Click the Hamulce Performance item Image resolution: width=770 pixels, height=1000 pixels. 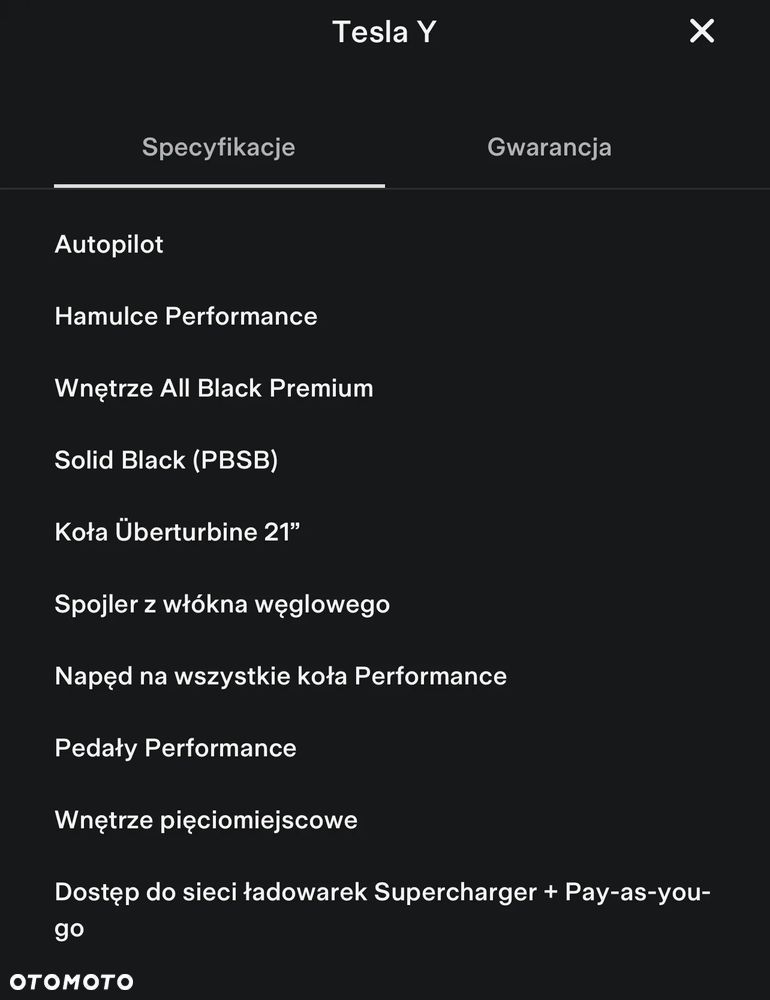click(186, 316)
